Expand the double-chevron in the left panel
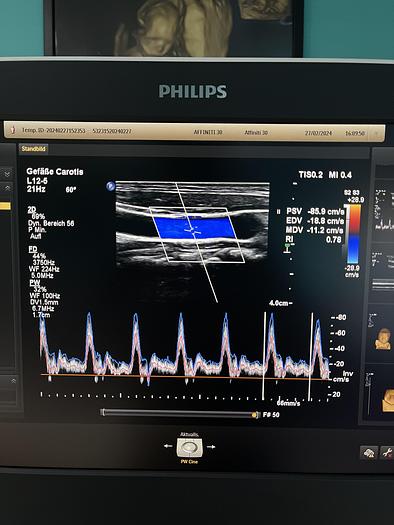The height and width of the screenshot is (525, 394). pos(7,174)
